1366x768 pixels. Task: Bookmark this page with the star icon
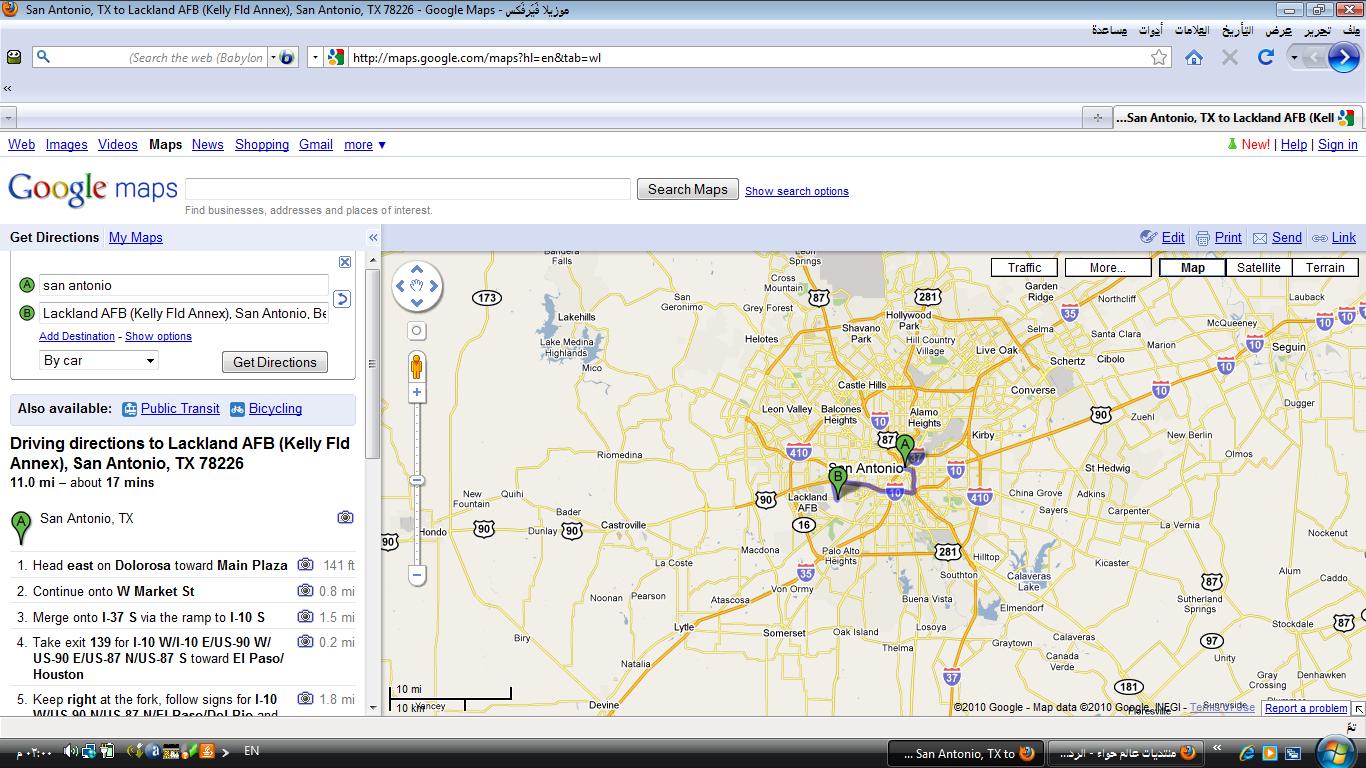1159,57
